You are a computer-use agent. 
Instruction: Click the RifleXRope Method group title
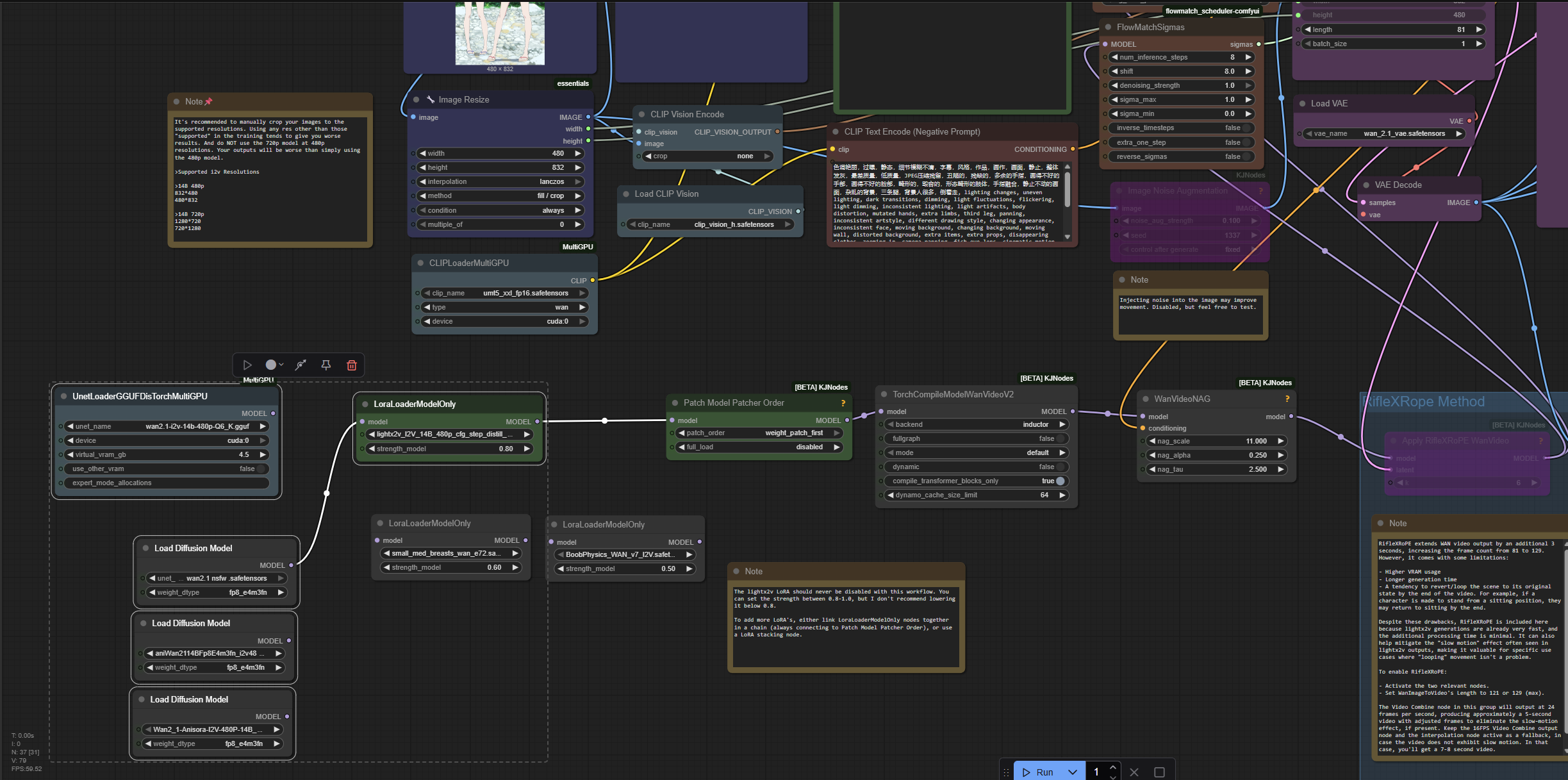click(x=1423, y=402)
